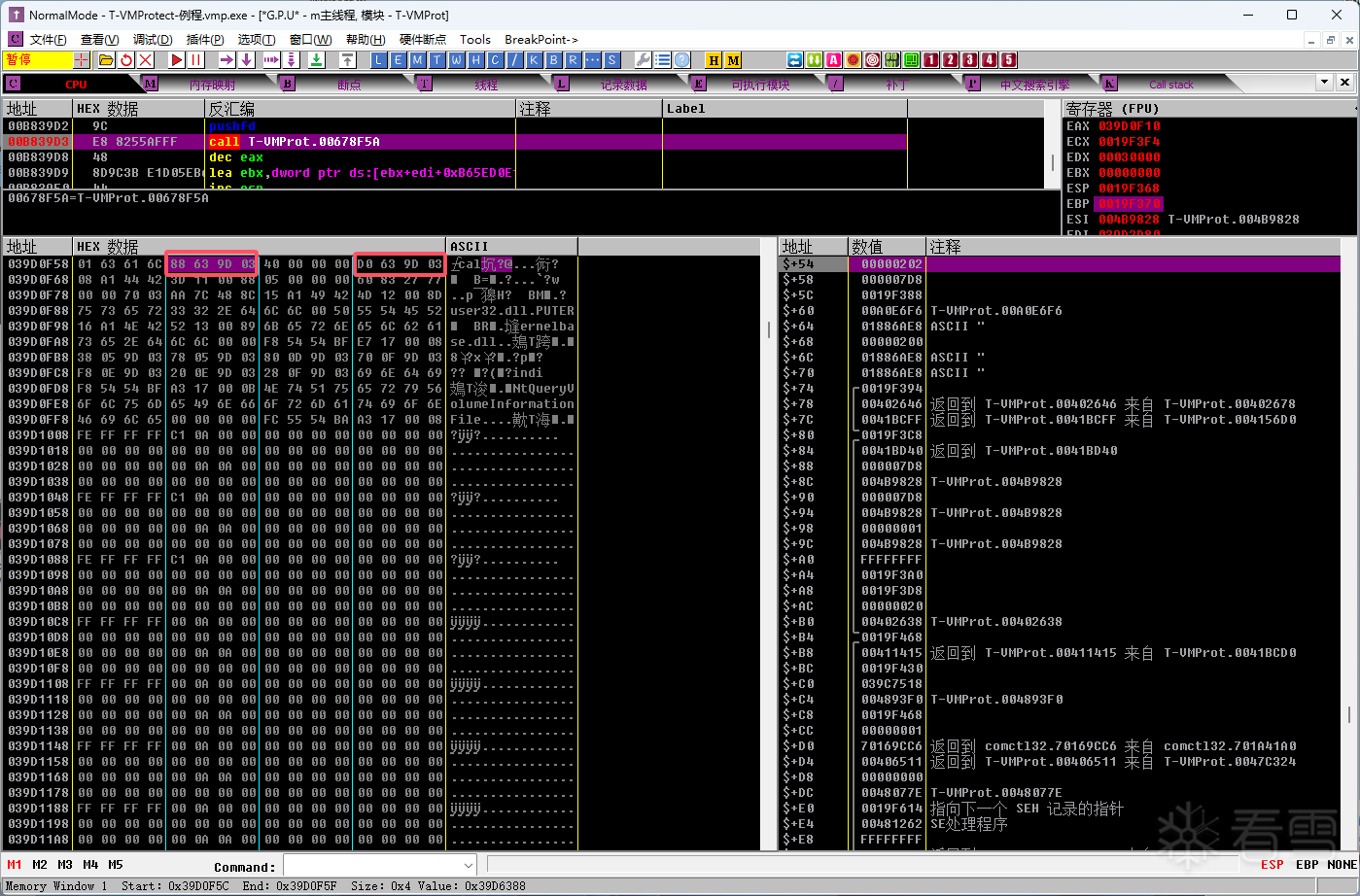Open Windows list with W button

coord(456,60)
